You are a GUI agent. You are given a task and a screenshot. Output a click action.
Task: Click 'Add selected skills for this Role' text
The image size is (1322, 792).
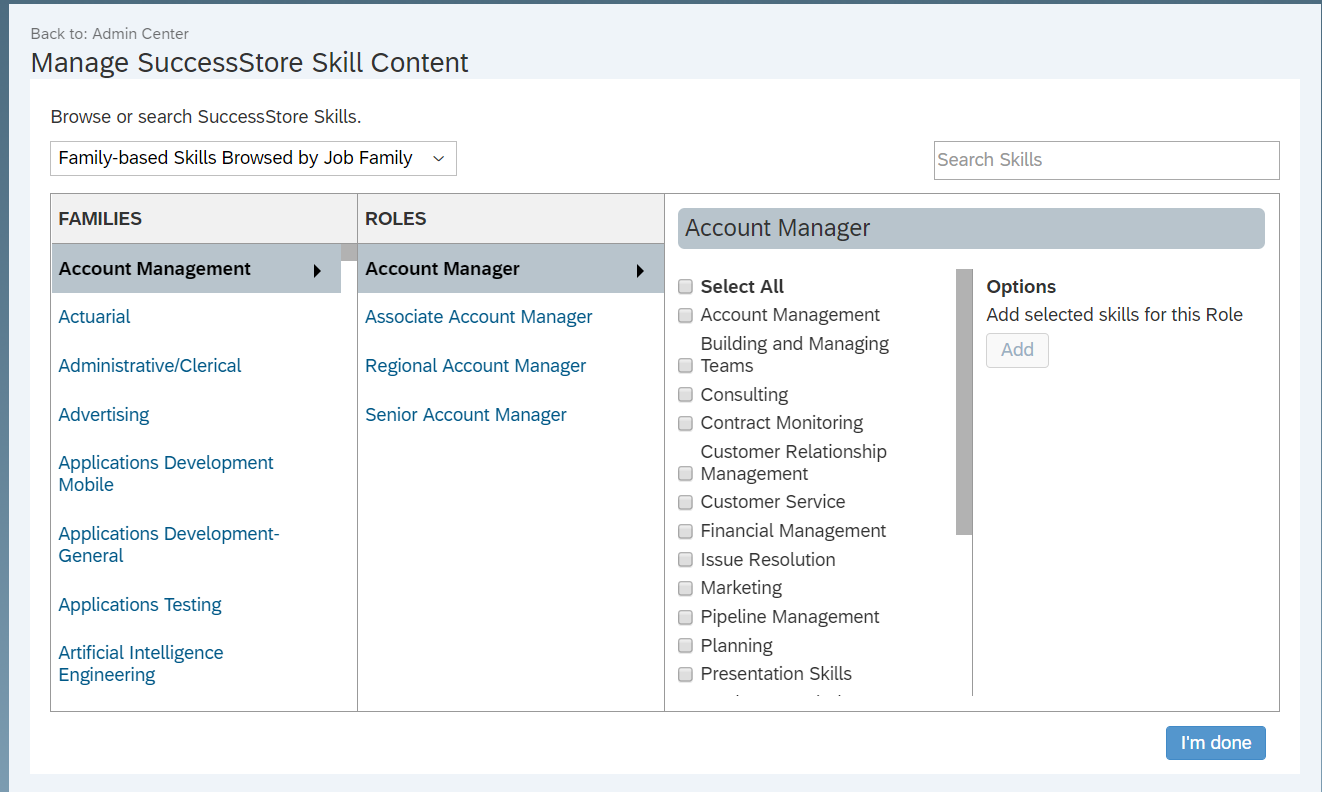click(1115, 315)
